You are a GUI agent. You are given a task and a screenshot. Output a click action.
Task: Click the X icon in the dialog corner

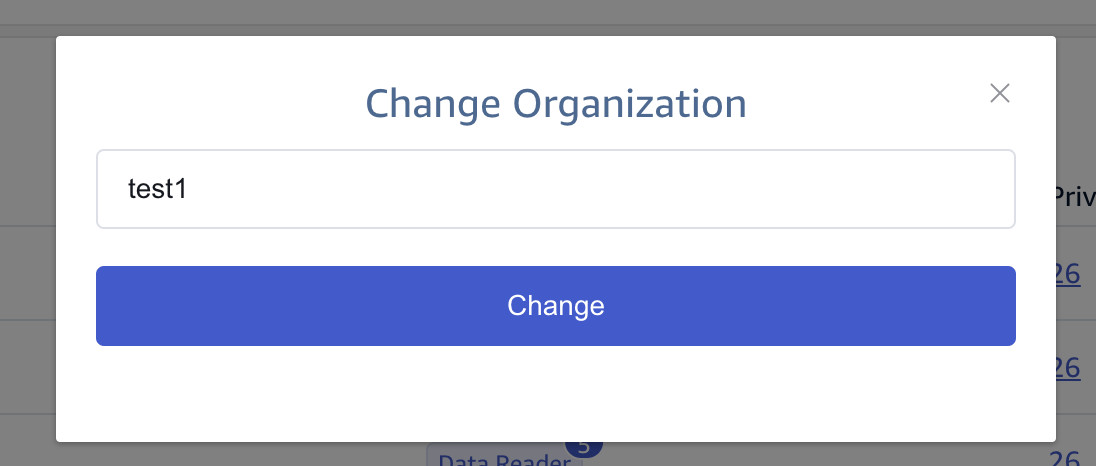pyautogui.click(x=1000, y=93)
